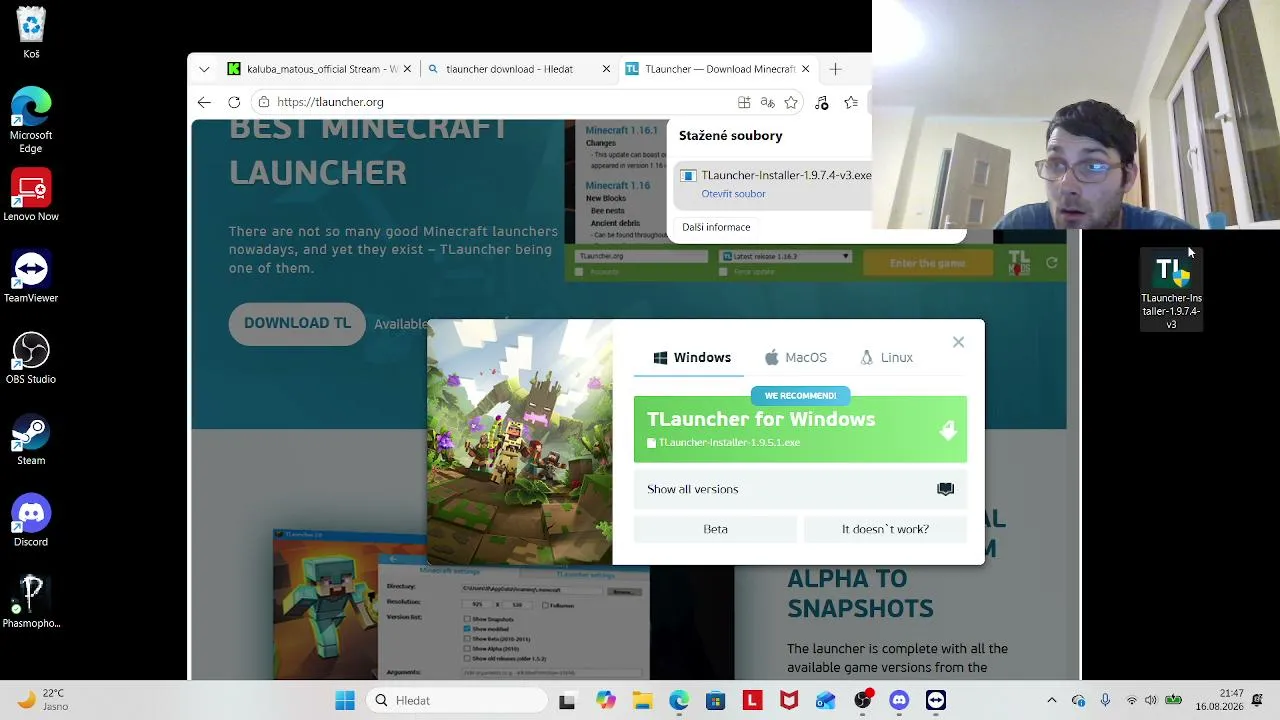1280x720 pixels.
Task: Download TLauncher for Windows installer
Action: pyautogui.click(x=800, y=429)
